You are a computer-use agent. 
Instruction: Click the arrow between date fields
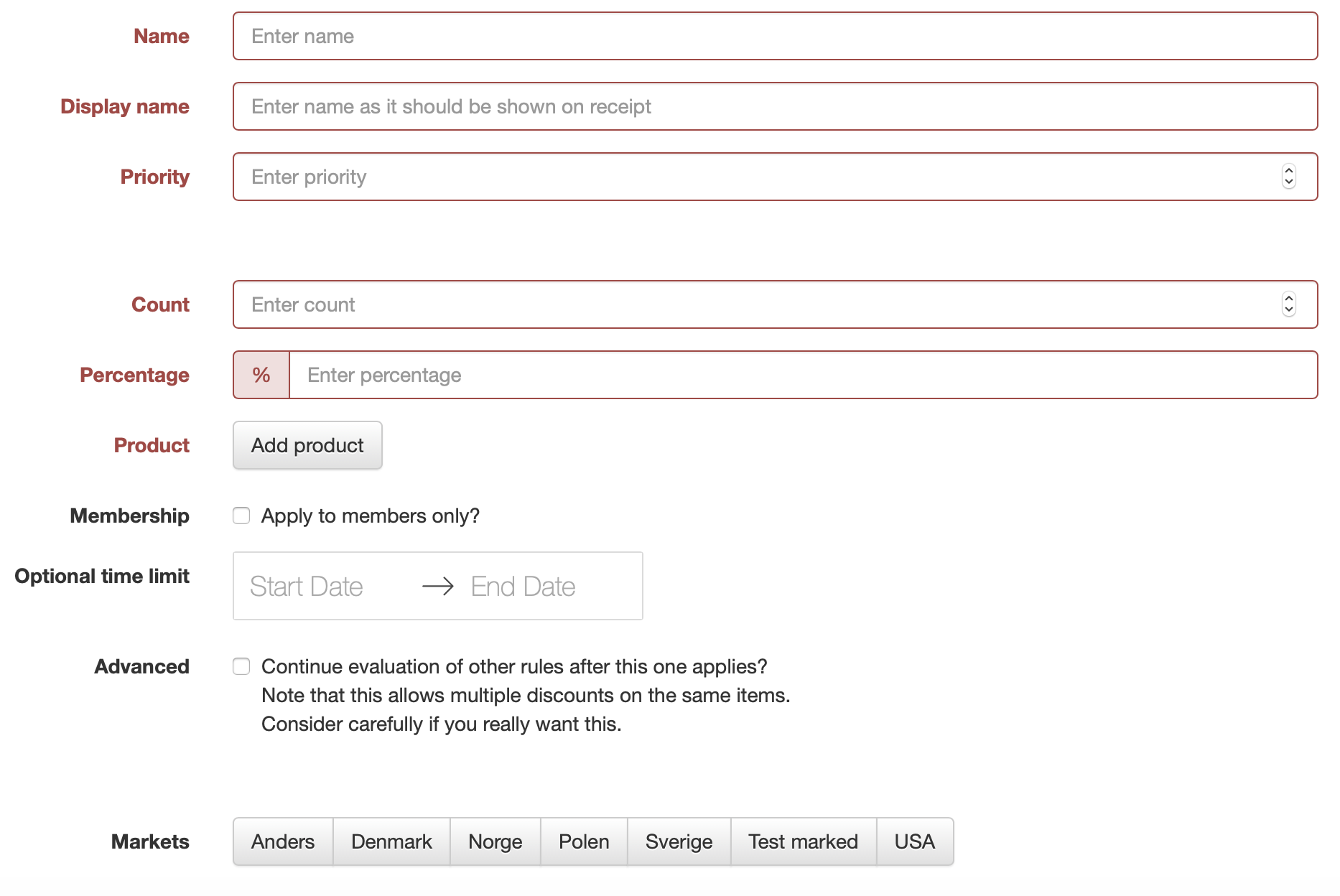[x=438, y=587]
